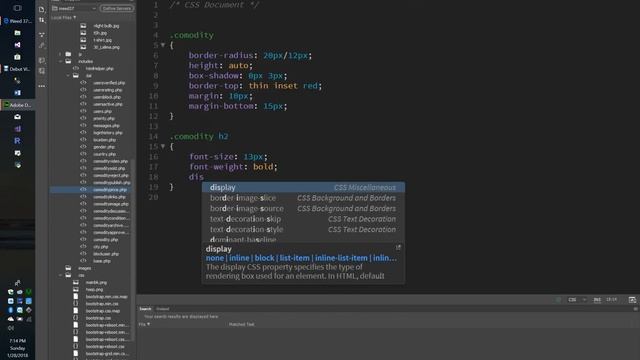Screen dimensions: 640x360
Task: Open the site selector dropdown in Files panel
Action: click(75, 8)
